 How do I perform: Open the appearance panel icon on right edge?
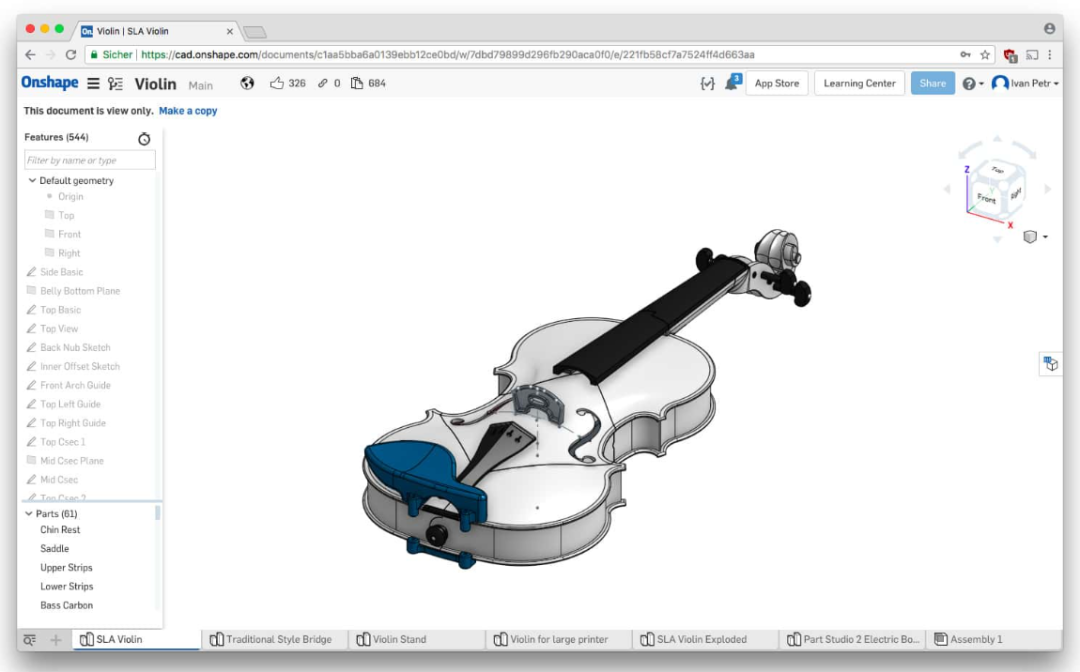pyautogui.click(x=1050, y=364)
